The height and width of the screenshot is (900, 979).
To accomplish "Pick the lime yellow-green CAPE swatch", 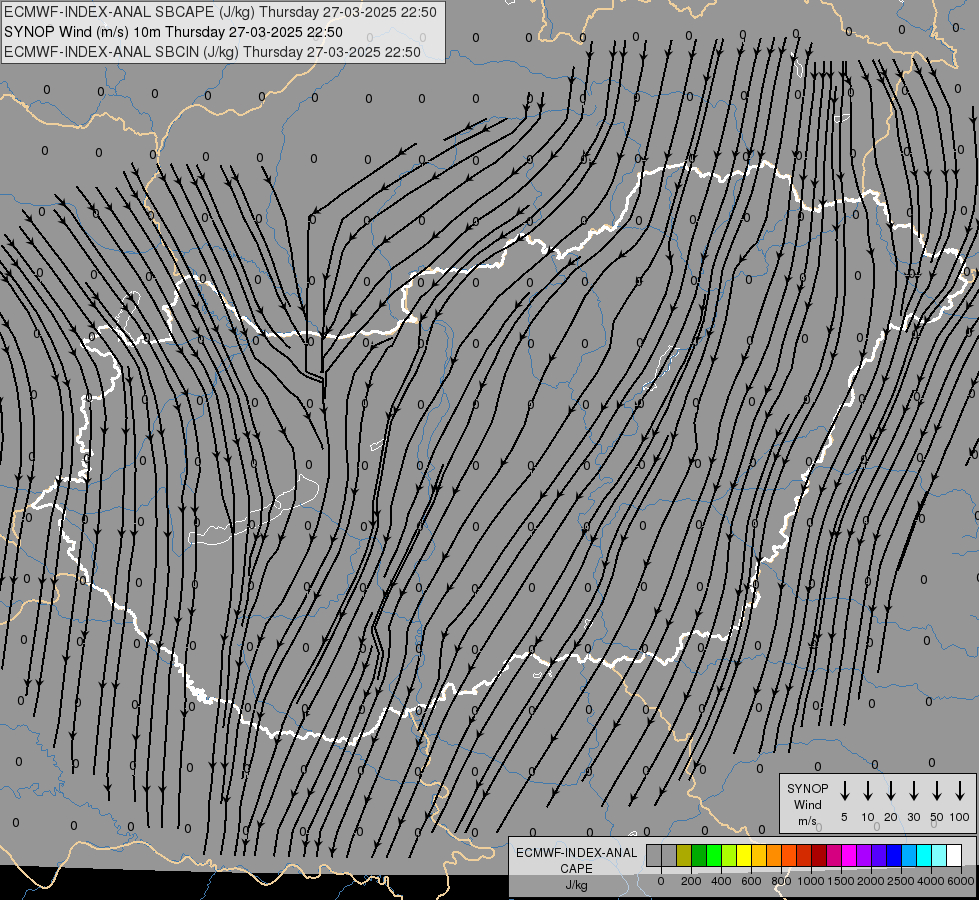I will click(729, 856).
